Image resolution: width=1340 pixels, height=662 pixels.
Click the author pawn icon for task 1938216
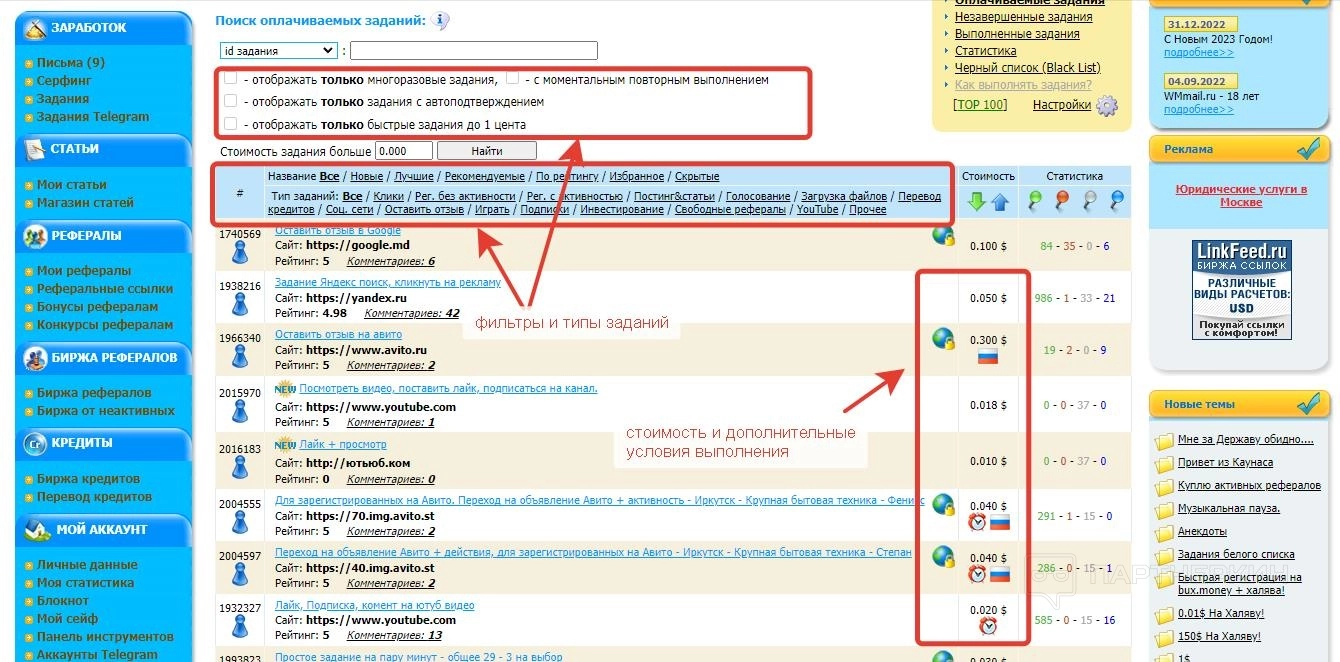coord(240,306)
